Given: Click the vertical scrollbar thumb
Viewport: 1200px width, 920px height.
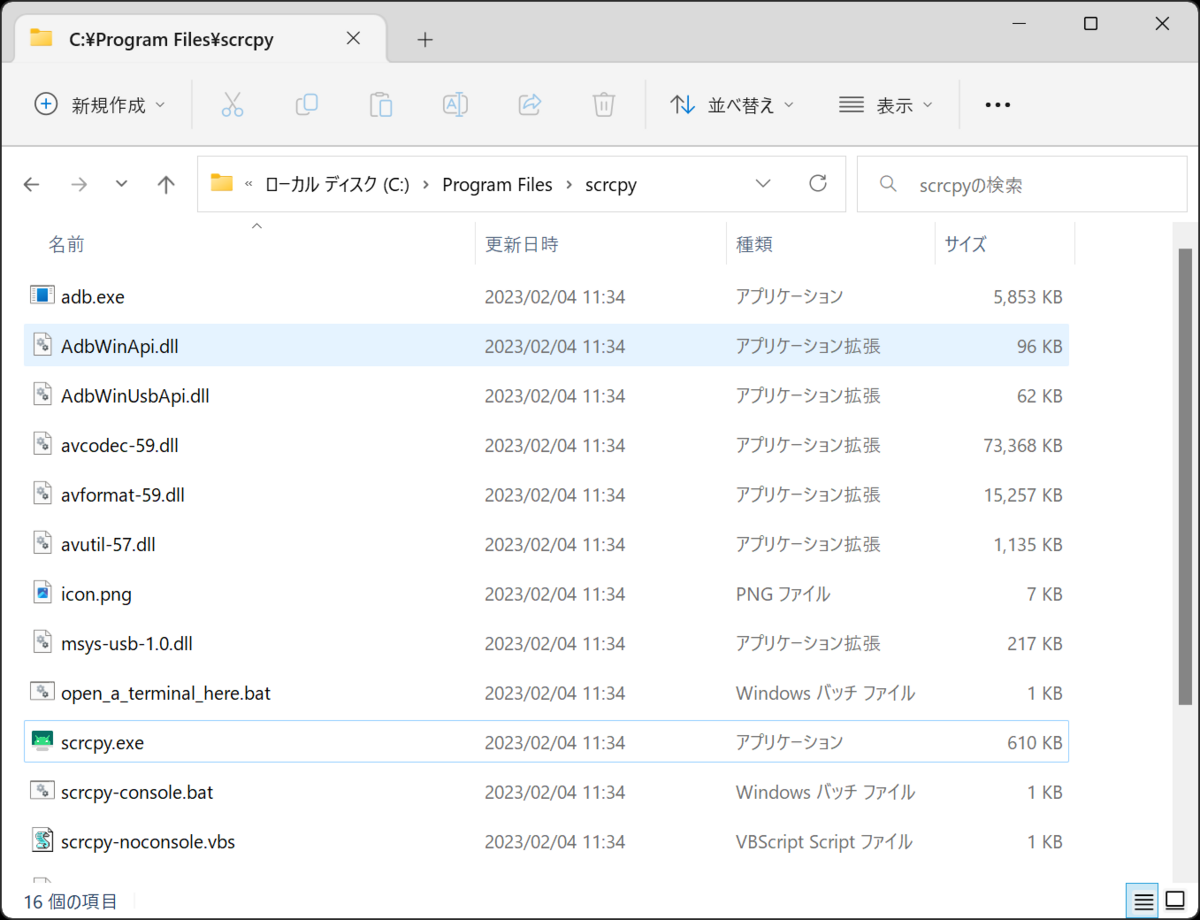Looking at the screenshot, I should pyautogui.click(x=1185, y=477).
